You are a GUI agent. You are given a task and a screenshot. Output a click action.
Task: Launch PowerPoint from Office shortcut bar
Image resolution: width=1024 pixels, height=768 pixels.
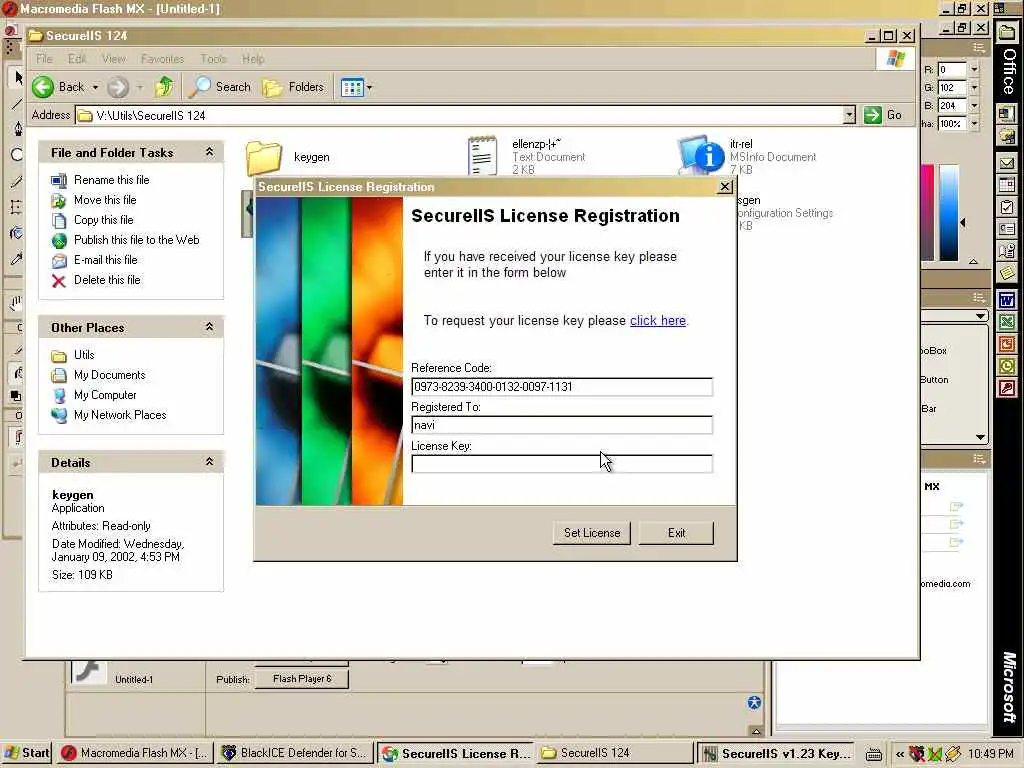click(1006, 344)
